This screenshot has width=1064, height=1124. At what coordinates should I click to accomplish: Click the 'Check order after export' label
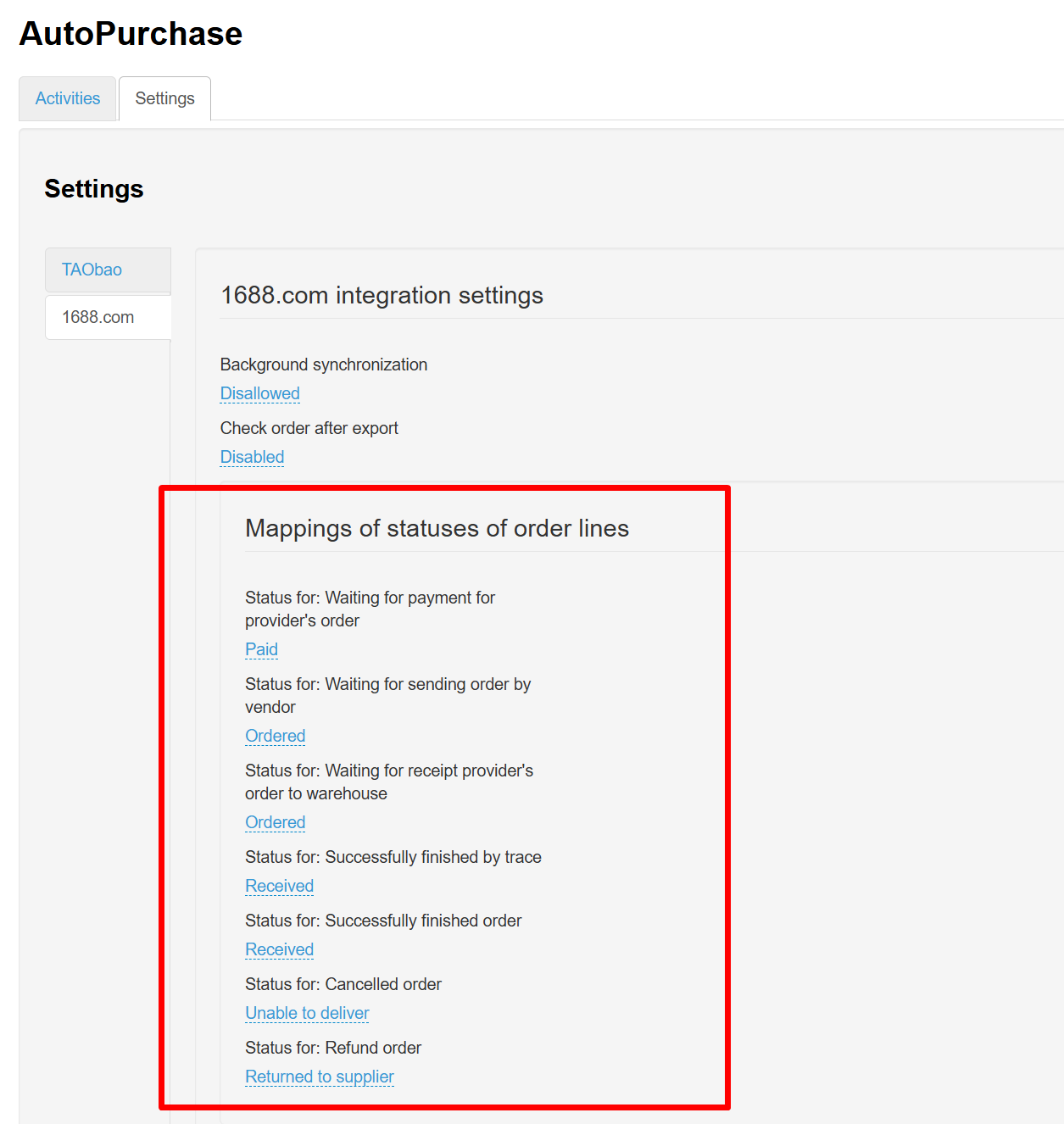point(309,428)
